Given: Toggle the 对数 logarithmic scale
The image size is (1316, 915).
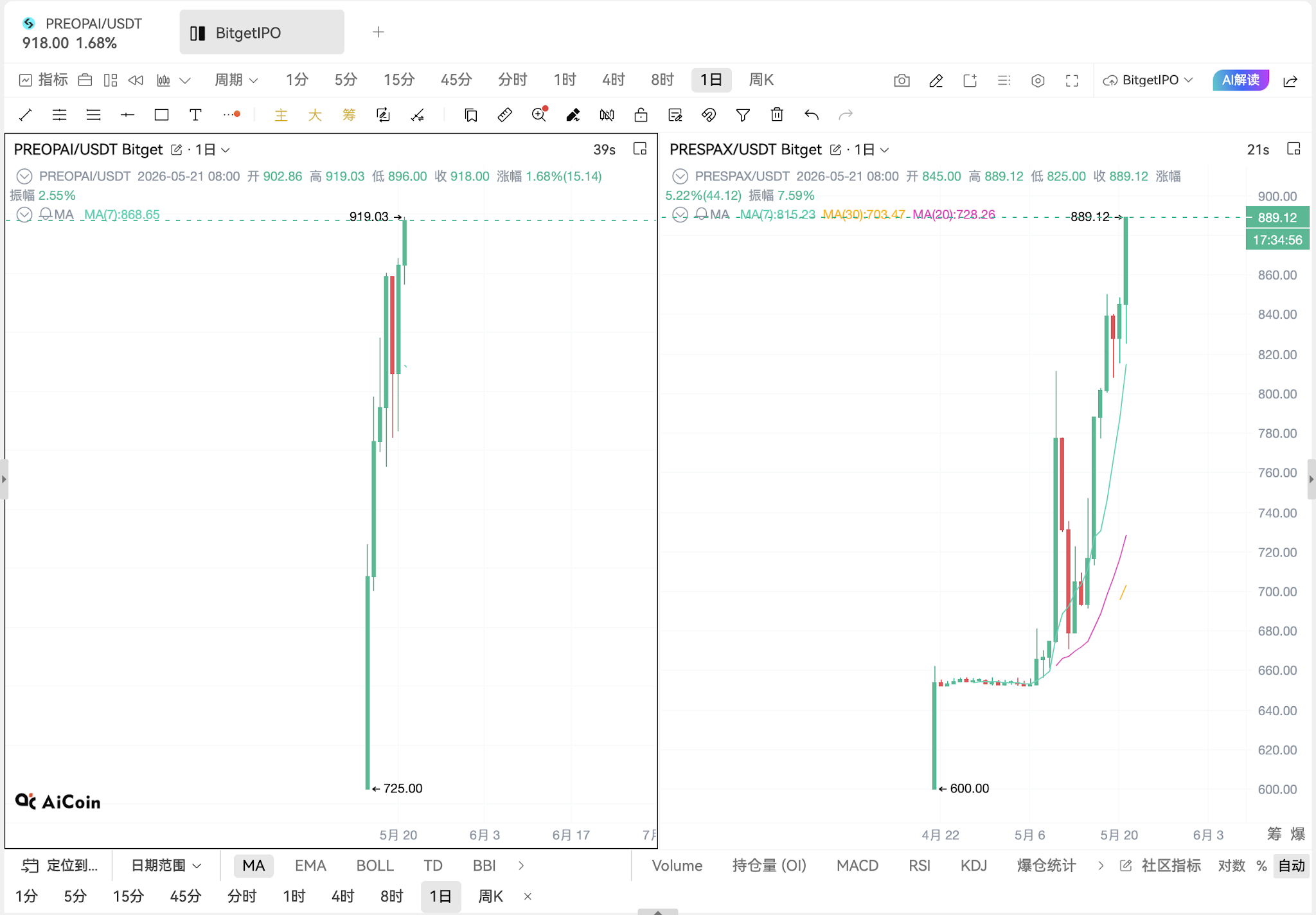Looking at the screenshot, I should tap(1231, 866).
